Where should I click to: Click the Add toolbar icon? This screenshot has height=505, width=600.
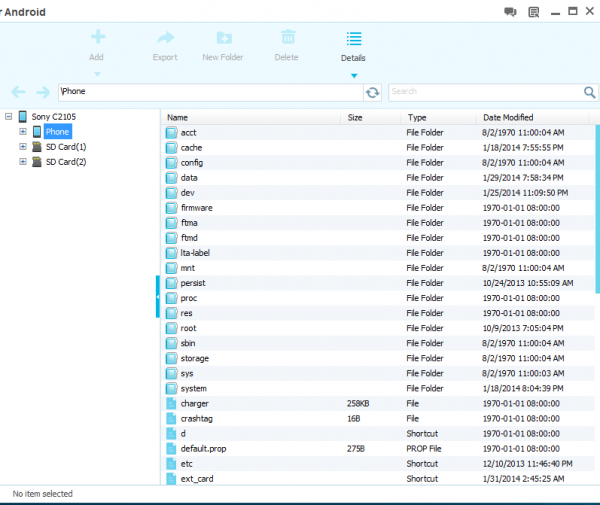click(98, 37)
